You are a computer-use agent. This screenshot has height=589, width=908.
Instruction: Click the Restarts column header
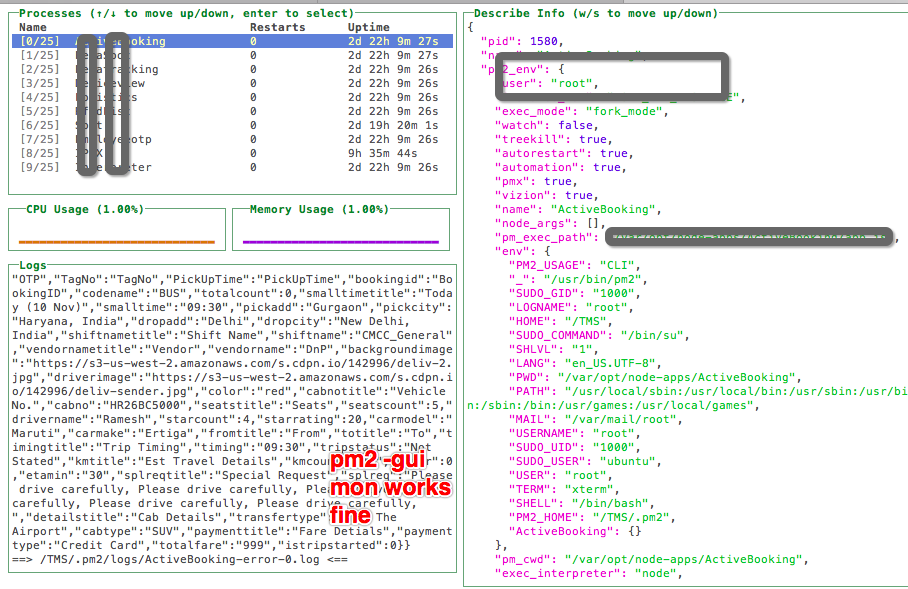point(277,27)
